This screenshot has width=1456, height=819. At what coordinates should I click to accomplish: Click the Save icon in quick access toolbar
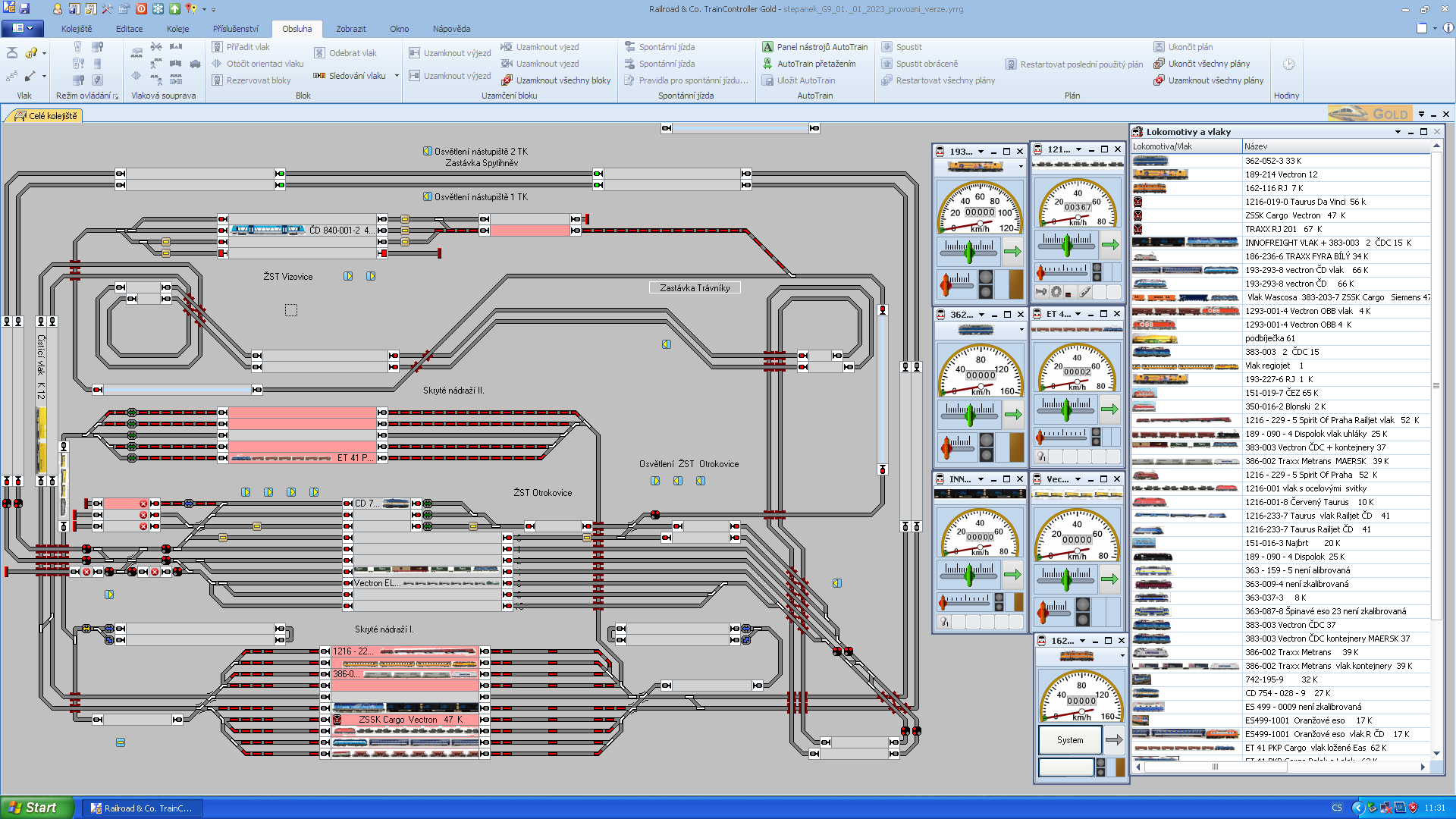coord(24,8)
